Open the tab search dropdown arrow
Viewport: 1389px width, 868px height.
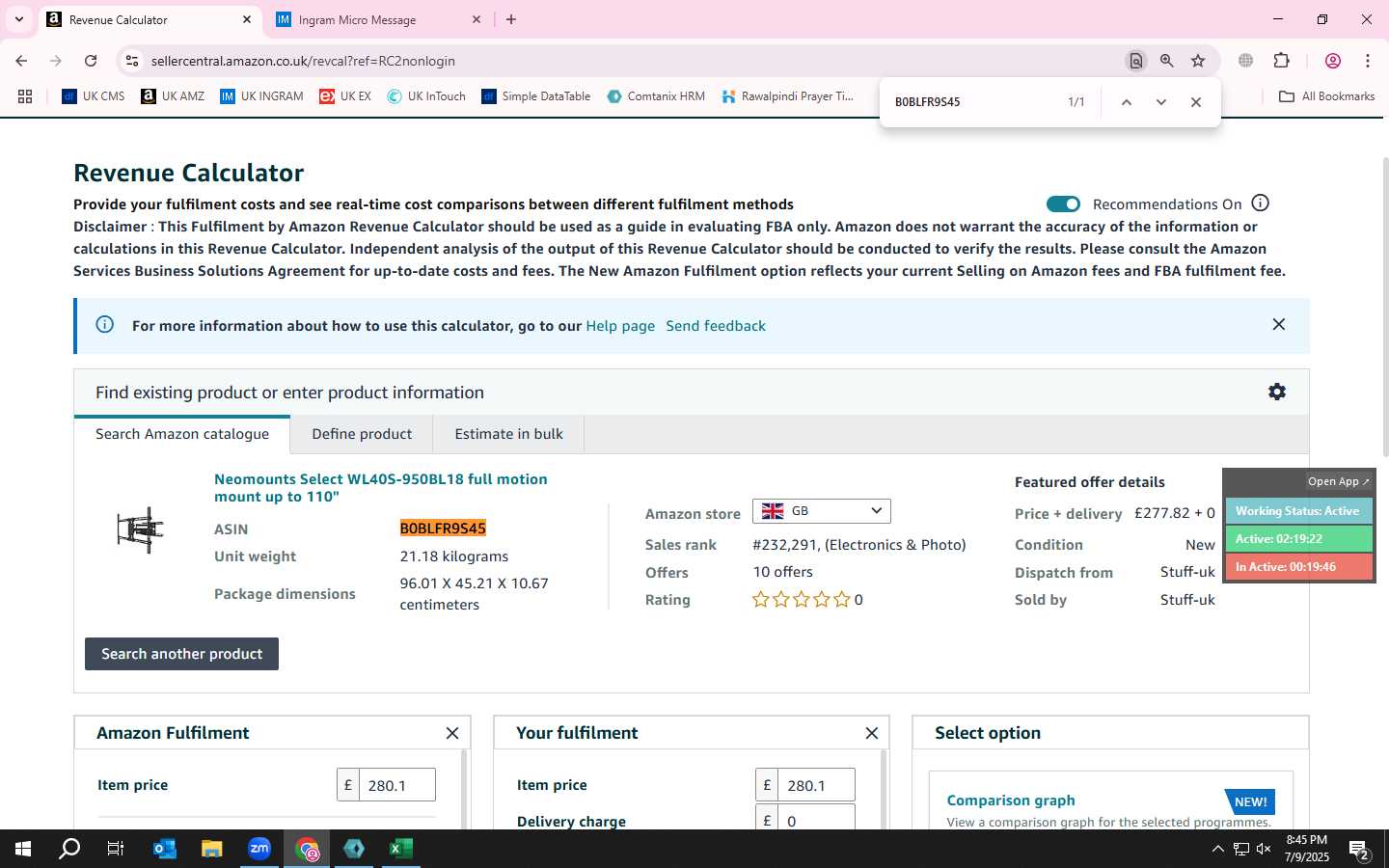pyautogui.click(x=18, y=19)
